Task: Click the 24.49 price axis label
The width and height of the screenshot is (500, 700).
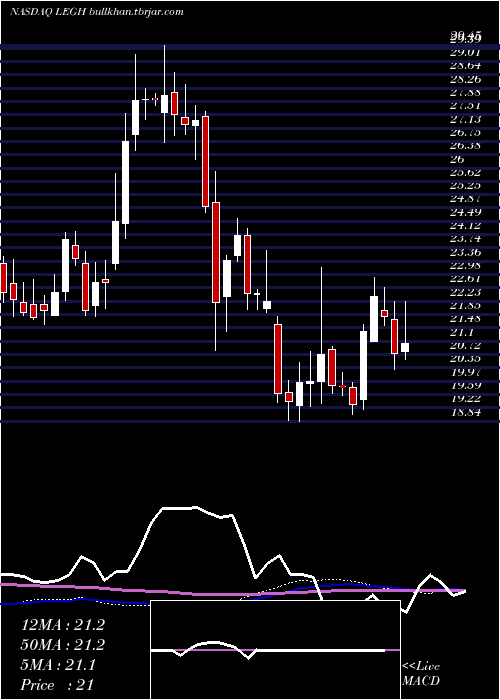Action: point(466,212)
